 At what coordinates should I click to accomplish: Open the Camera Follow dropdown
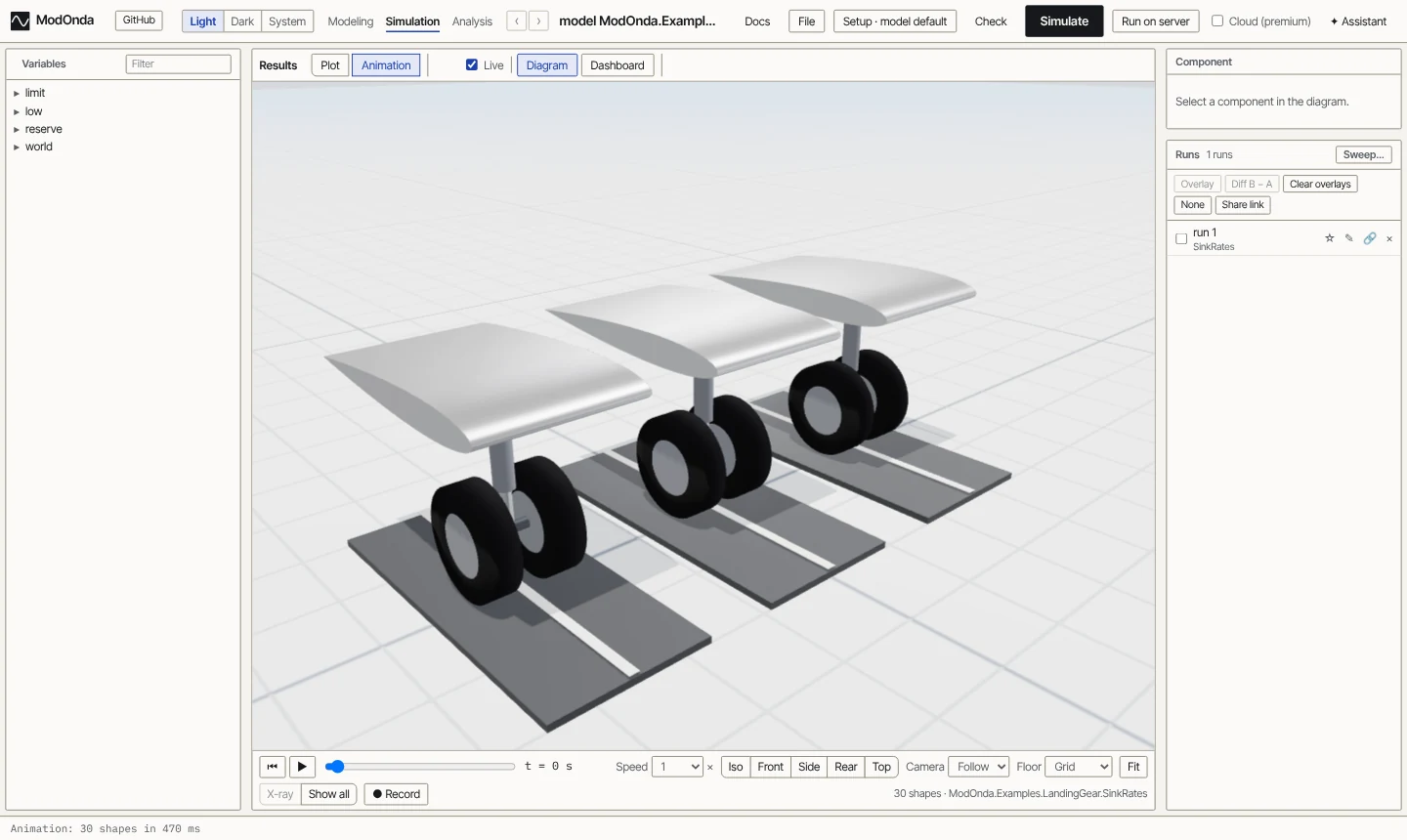[978, 767]
